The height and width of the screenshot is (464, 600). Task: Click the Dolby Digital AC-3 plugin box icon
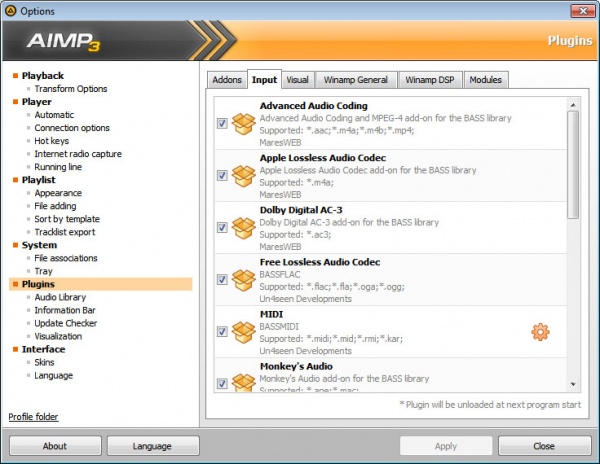point(244,228)
